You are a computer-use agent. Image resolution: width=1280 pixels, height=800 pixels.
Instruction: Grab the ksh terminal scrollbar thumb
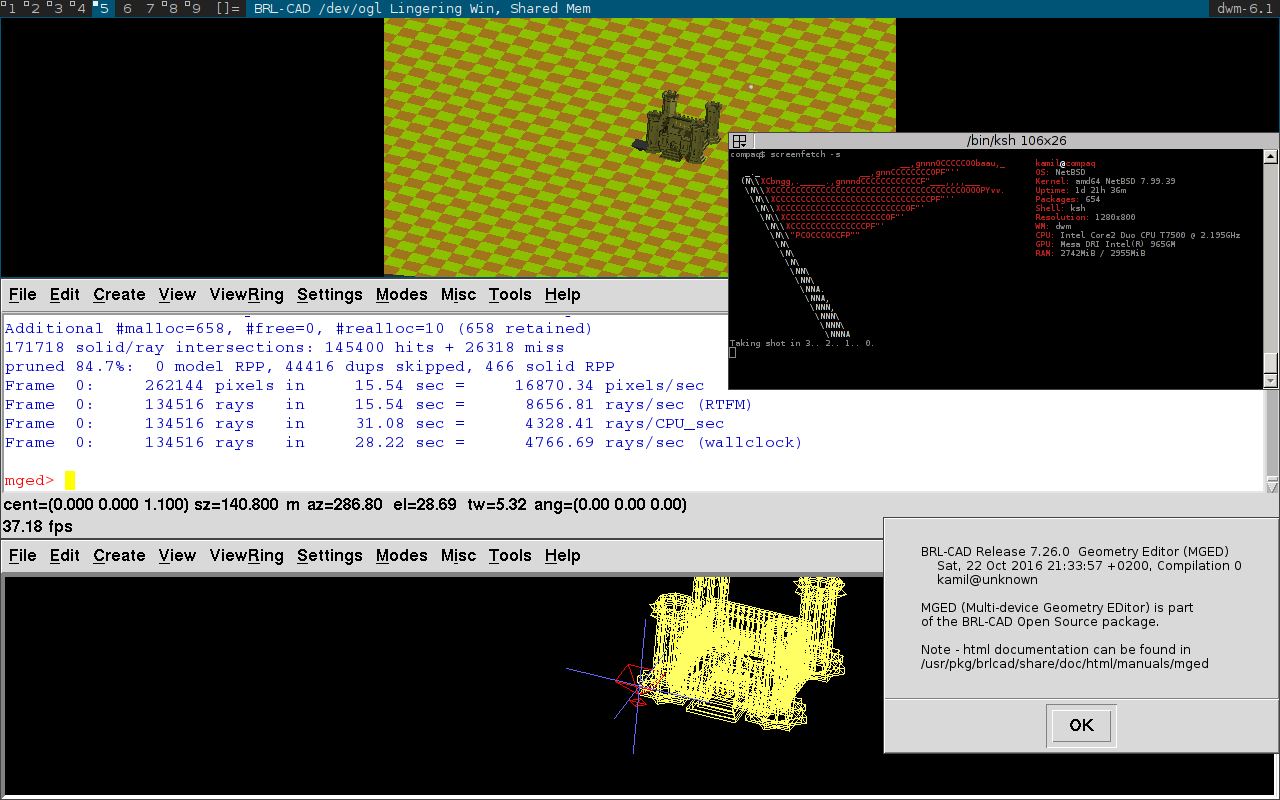coord(1271,363)
